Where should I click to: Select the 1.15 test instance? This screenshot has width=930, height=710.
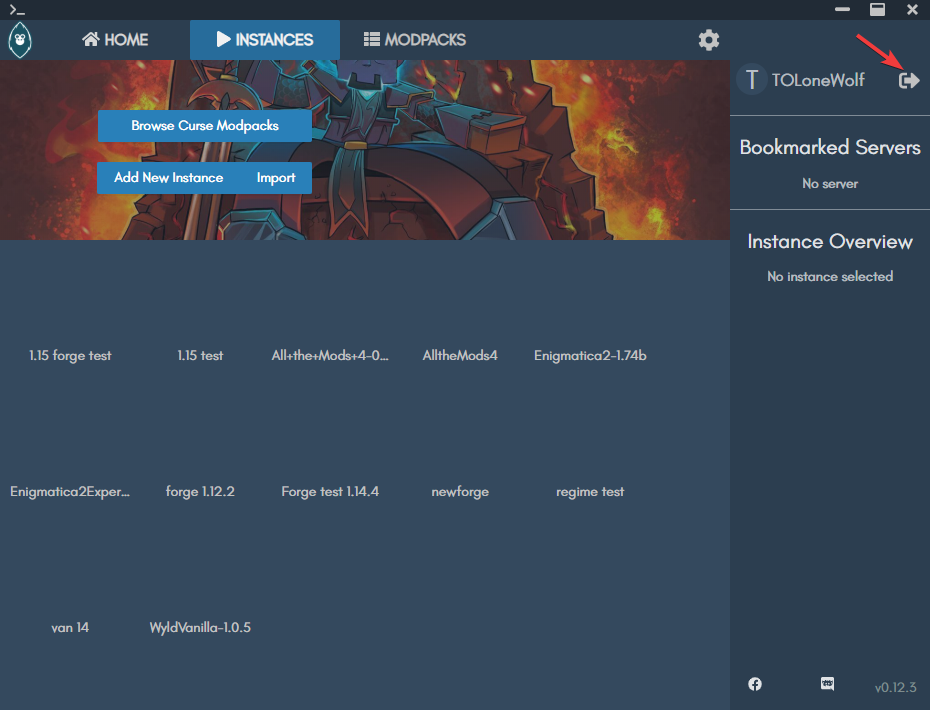point(200,355)
